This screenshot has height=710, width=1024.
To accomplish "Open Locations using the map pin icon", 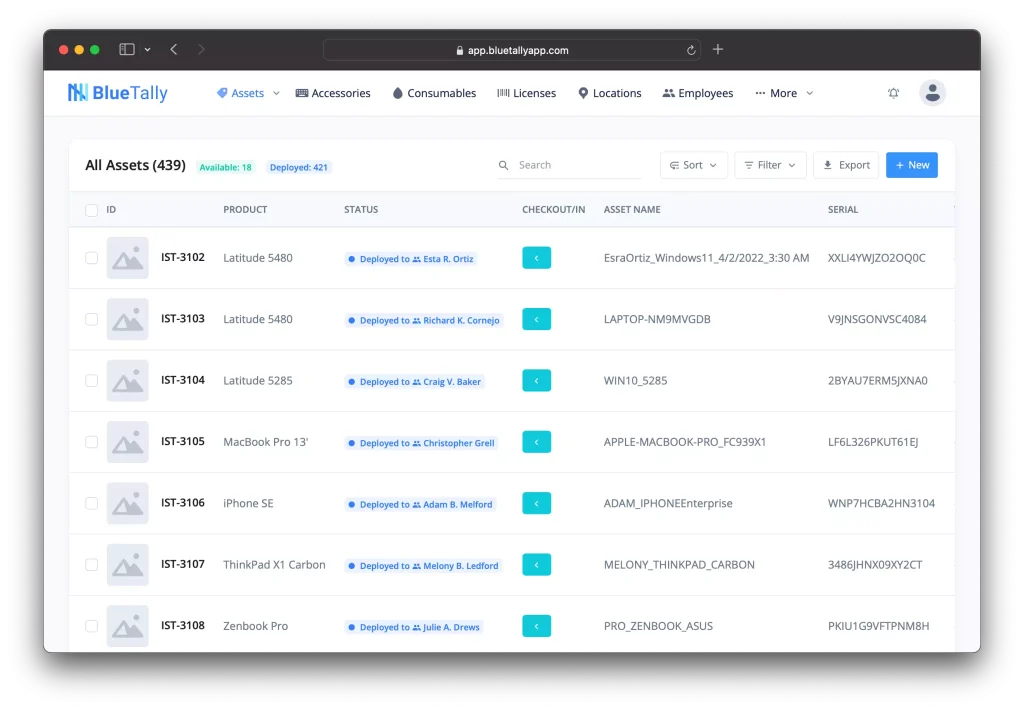I will point(583,92).
